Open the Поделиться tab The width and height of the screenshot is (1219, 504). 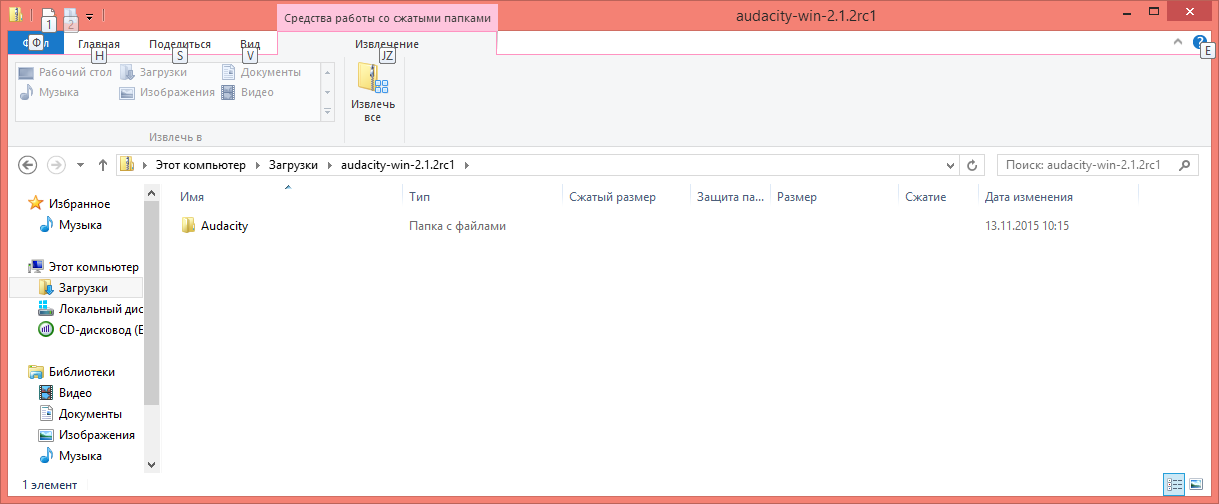[180, 44]
